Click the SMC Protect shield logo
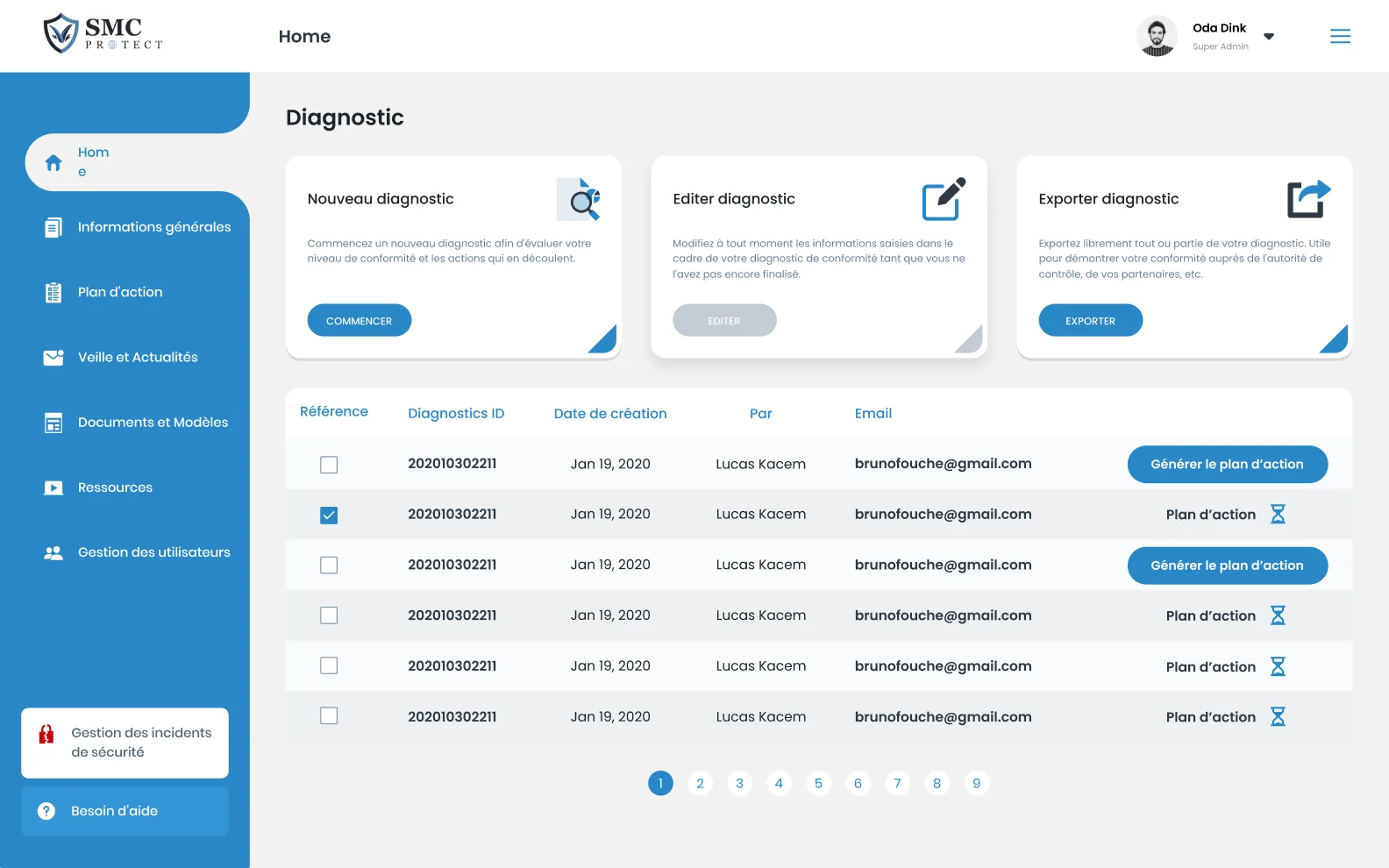Screen dimensions: 1389x868 pos(61,33)
